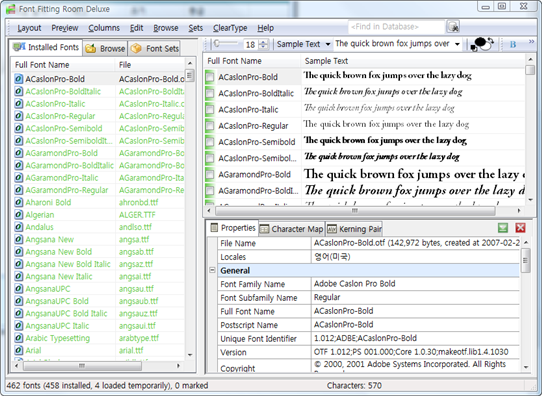This screenshot has width=542, height=396.
Task: Toggle the bold B toolbar icon
Action: coord(513,44)
